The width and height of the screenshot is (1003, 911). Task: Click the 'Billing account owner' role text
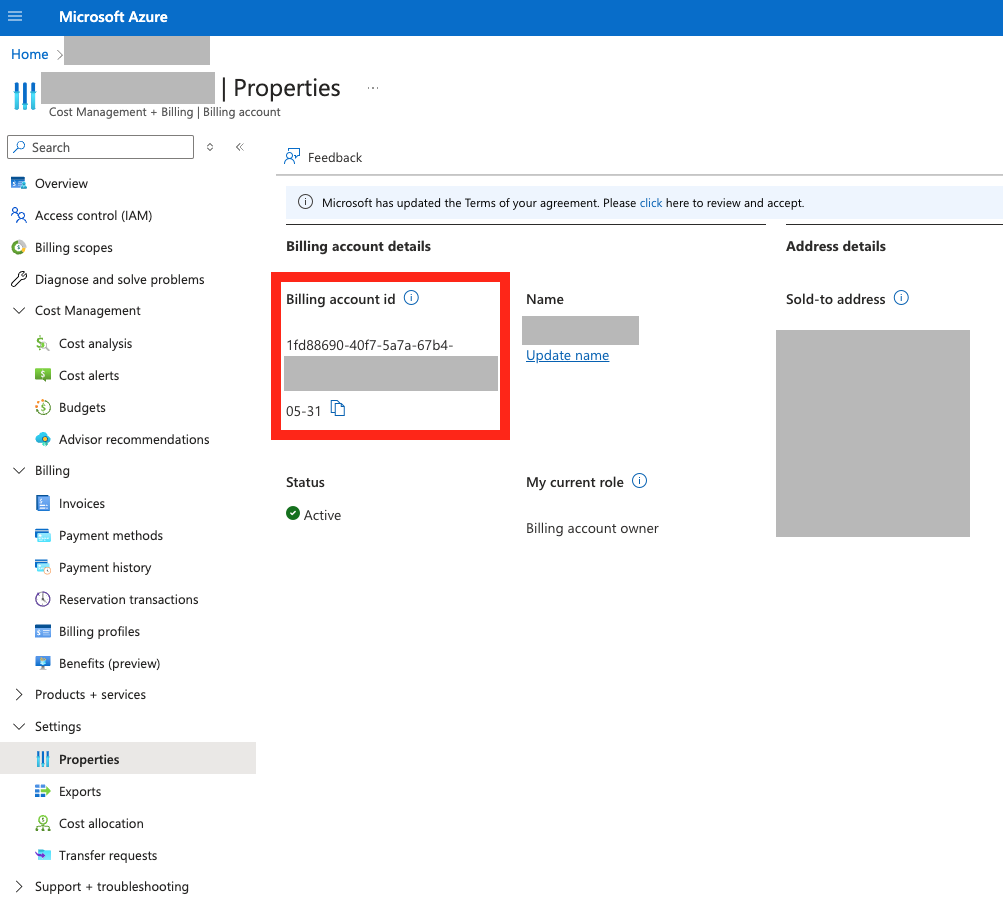point(592,528)
